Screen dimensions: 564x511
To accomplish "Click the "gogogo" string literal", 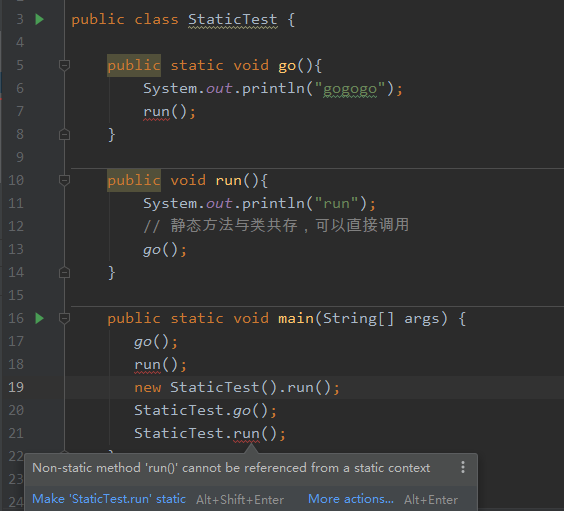I will click(x=350, y=88).
